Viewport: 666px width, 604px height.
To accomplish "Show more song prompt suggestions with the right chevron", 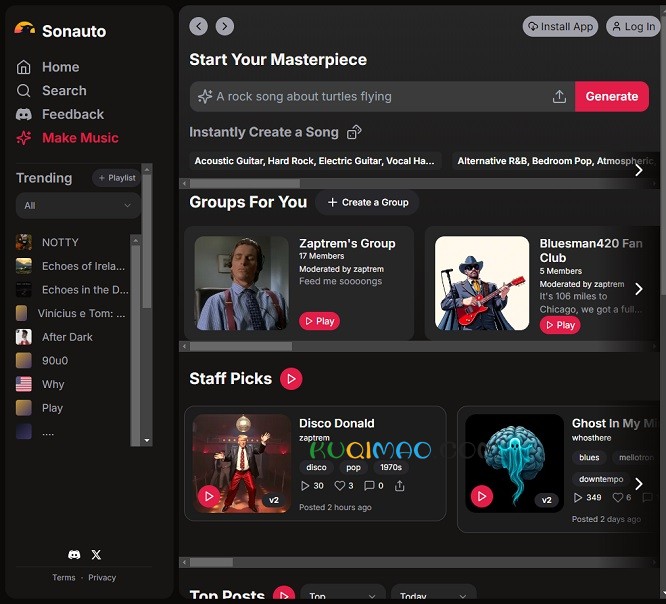I will coord(638,170).
